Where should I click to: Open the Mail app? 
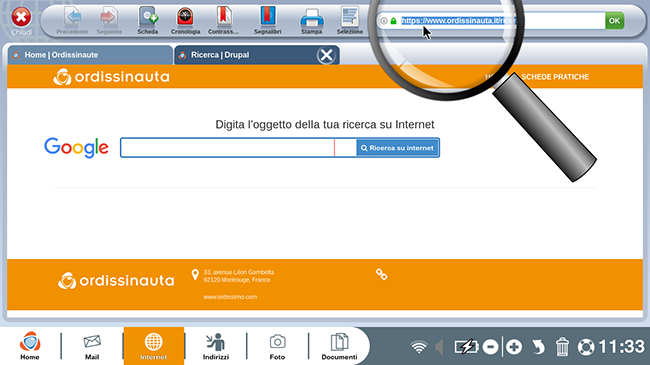92,347
